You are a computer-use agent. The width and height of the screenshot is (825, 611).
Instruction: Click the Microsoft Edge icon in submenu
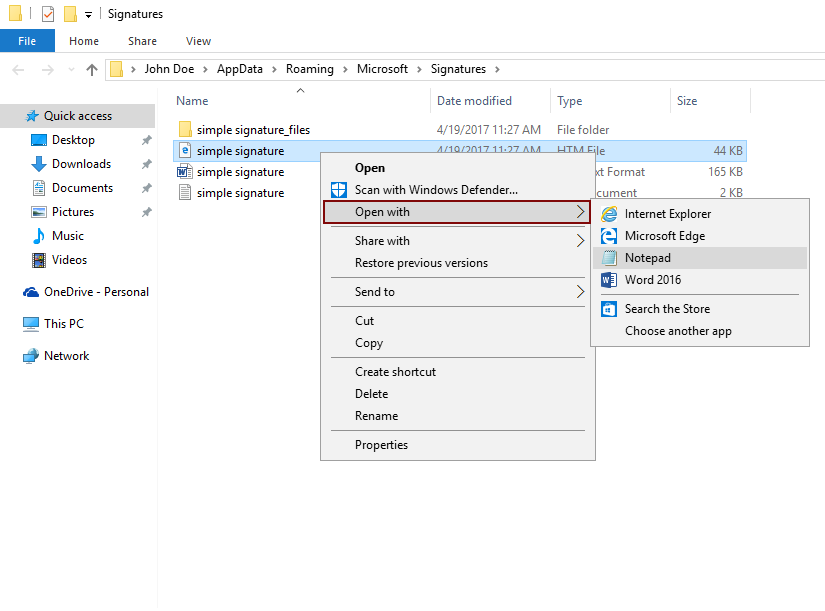pos(609,236)
